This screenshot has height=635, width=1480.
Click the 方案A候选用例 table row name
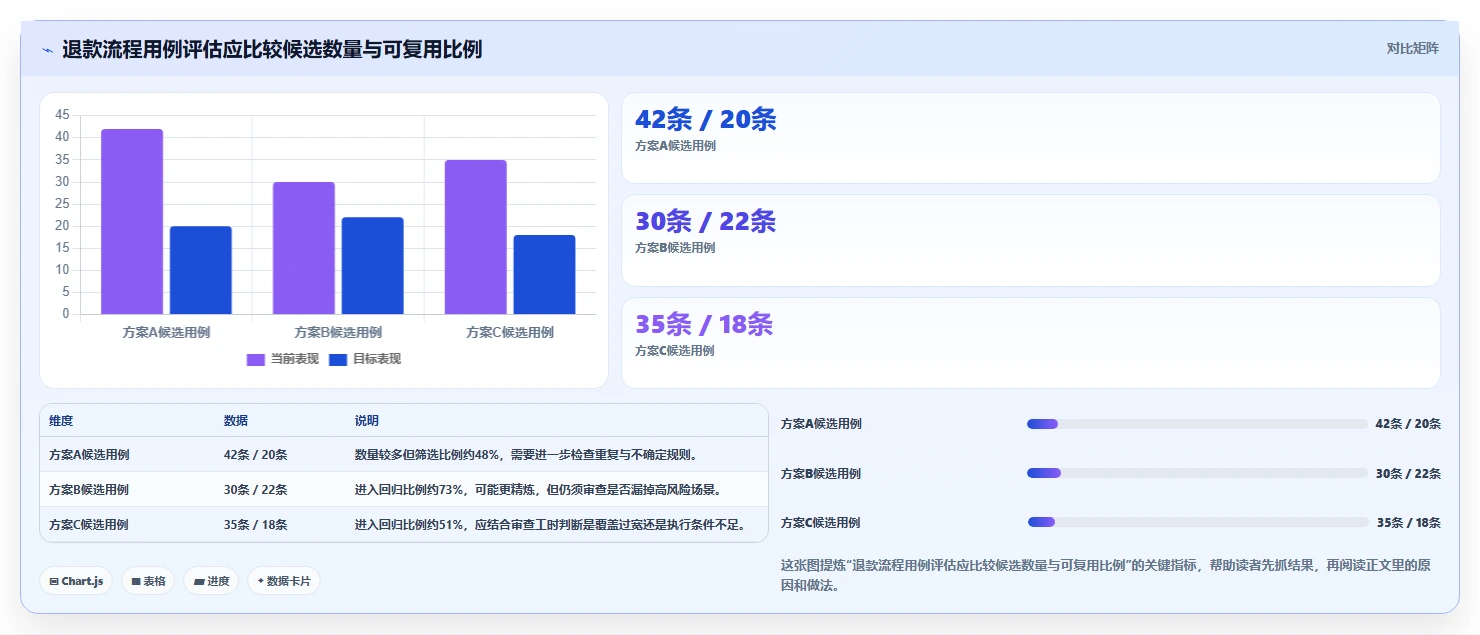(x=89, y=455)
